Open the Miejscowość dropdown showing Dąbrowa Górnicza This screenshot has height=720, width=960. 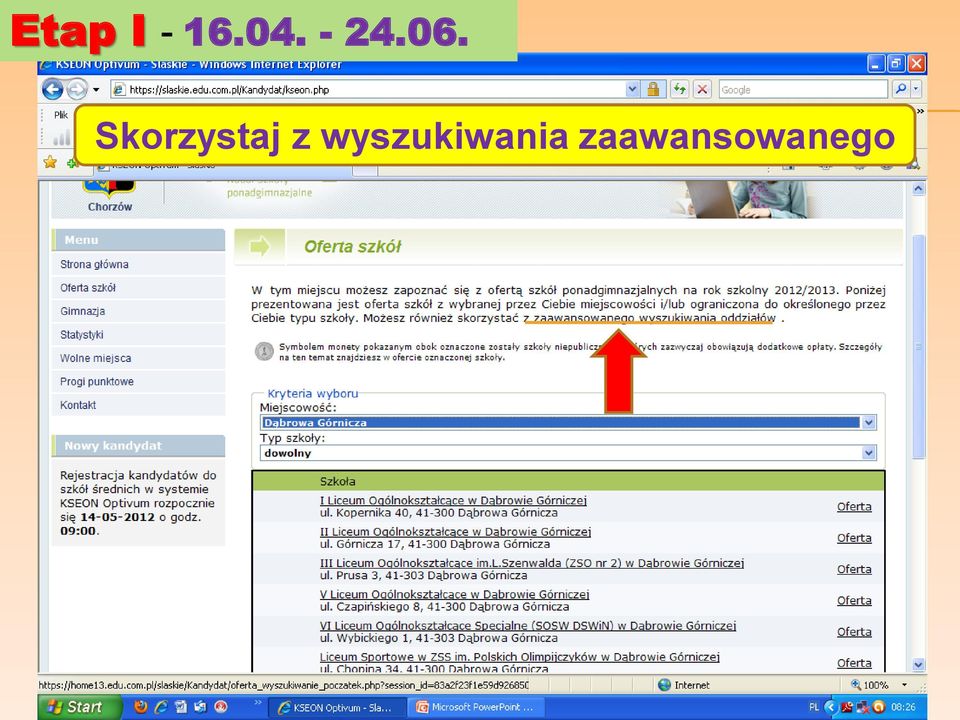[x=568, y=422]
